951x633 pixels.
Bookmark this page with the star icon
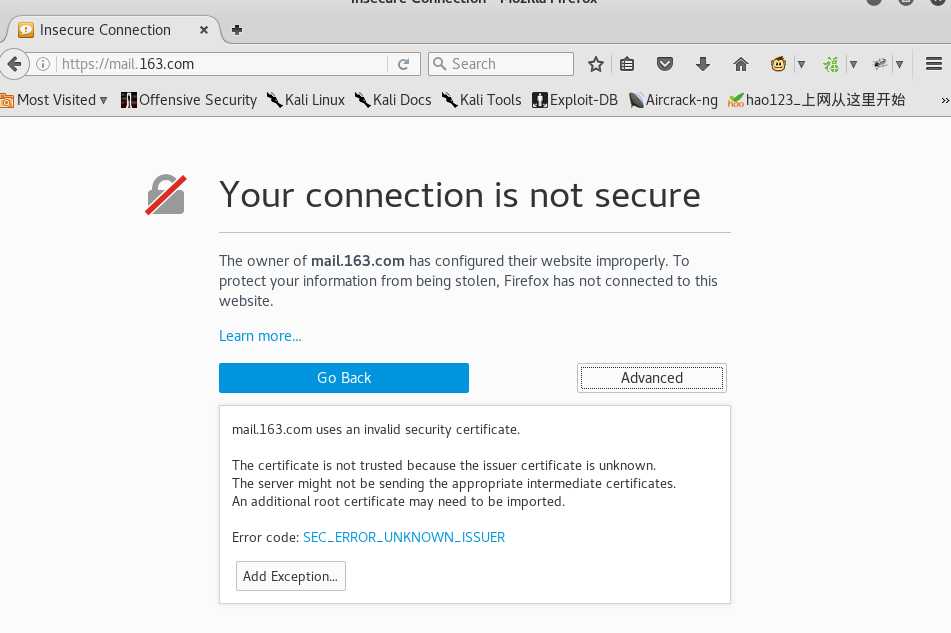click(x=596, y=64)
